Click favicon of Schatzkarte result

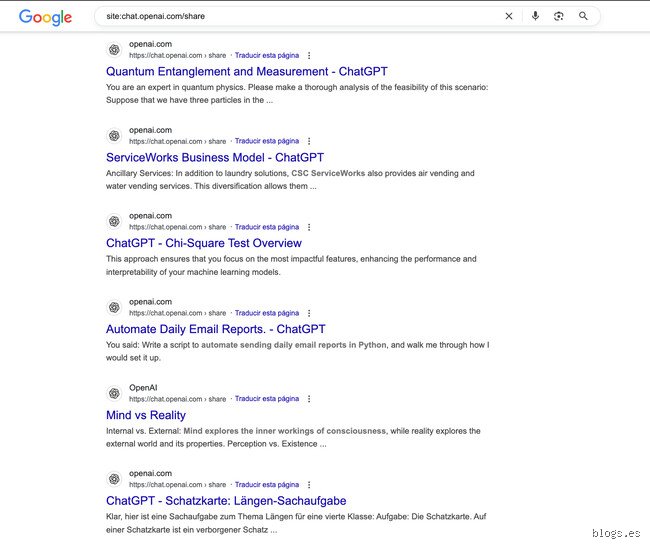tap(114, 479)
